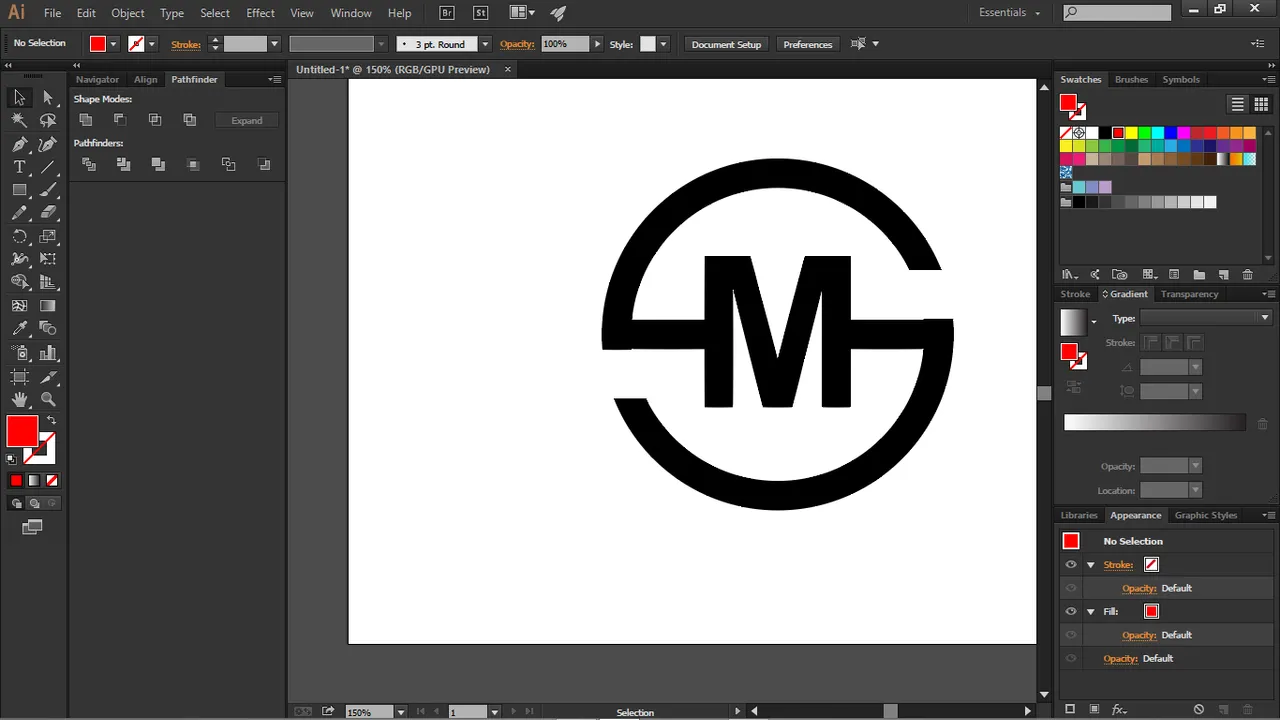Switch to the Graphic Styles tab
This screenshot has height=720, width=1280.
[x=1206, y=515]
